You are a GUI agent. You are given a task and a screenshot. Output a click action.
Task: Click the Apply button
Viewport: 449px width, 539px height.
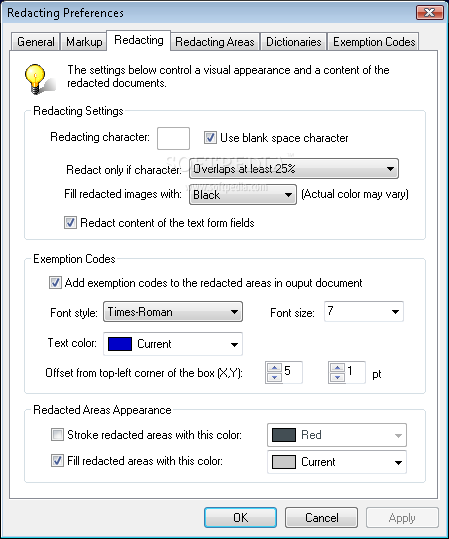click(402, 518)
